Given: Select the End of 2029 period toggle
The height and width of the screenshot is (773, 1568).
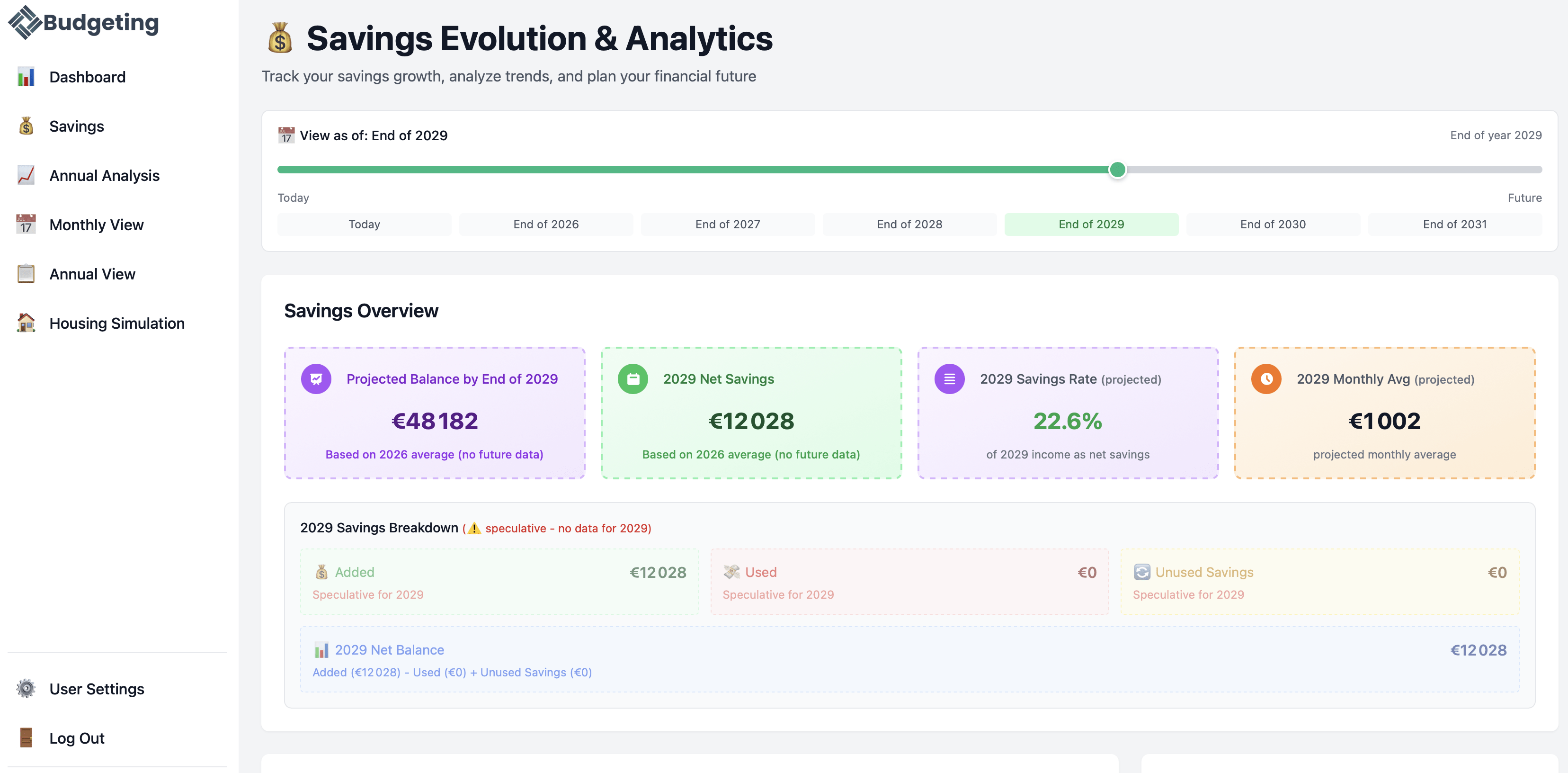Looking at the screenshot, I should (x=1091, y=224).
